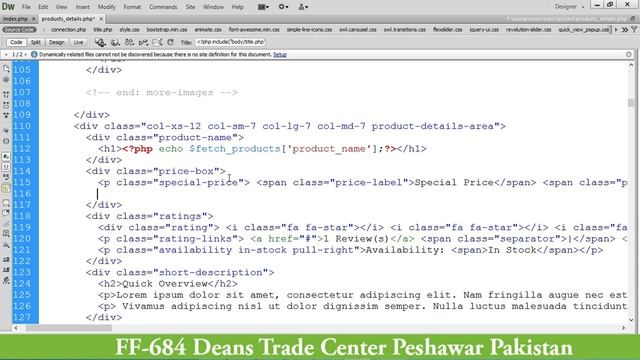Open the W3C Validation toolbar icon
Image resolution: width=640 pixels, height=360 pixels.
click(x=143, y=42)
